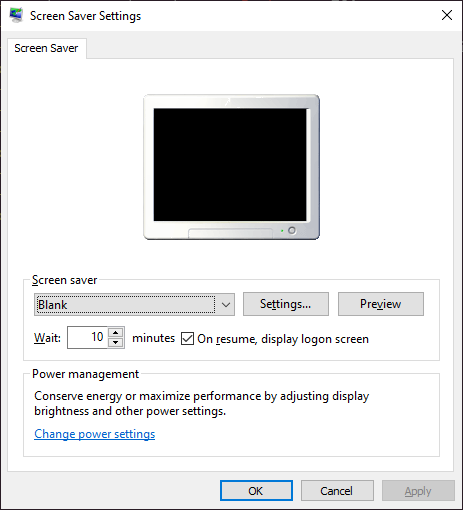Image resolution: width=463 pixels, height=510 pixels.
Task: Click the green LED on the monitor illustration
Action: 282,231
